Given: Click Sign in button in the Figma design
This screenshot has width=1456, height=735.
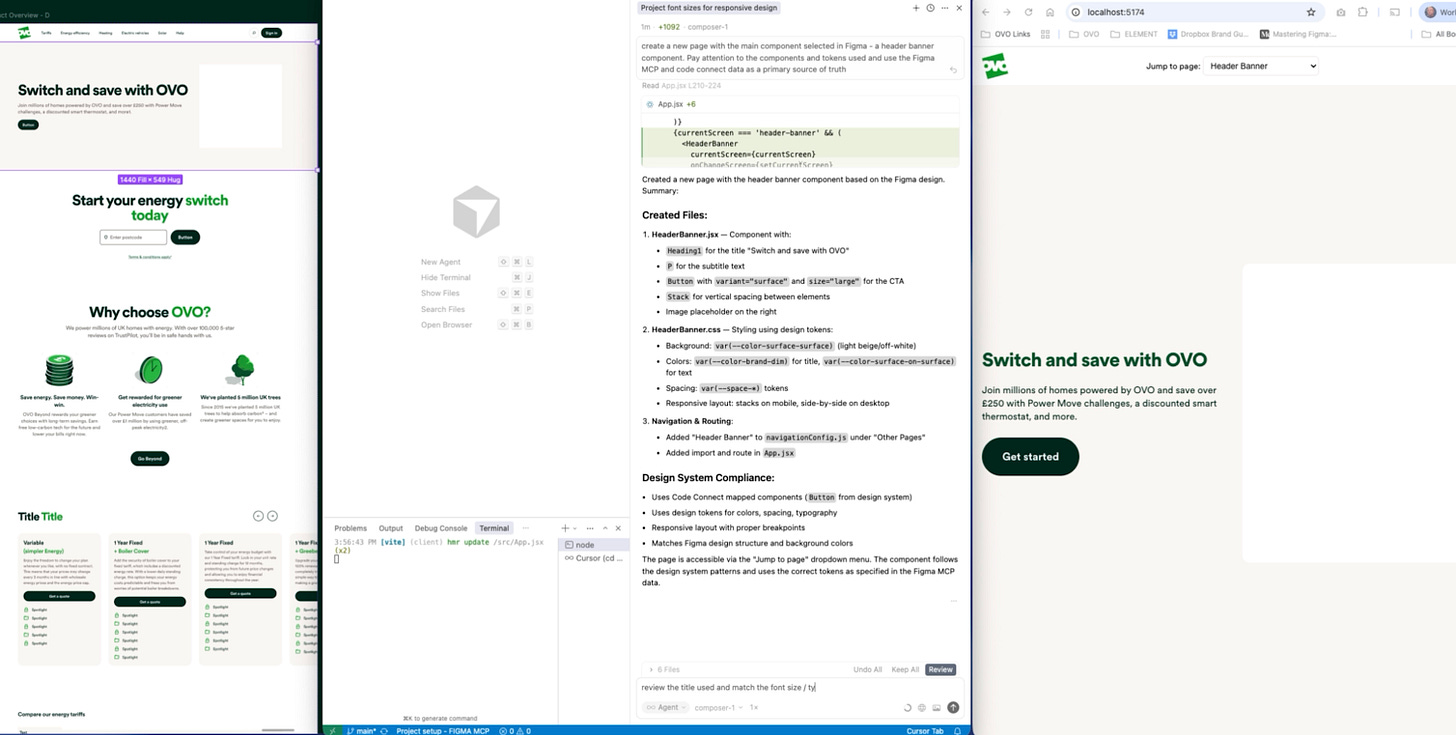Looking at the screenshot, I should coord(271,33).
